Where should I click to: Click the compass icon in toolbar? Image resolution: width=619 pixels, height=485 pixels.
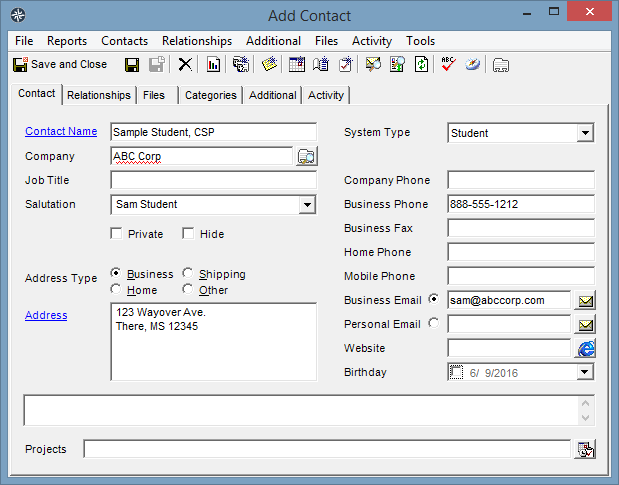click(473, 65)
